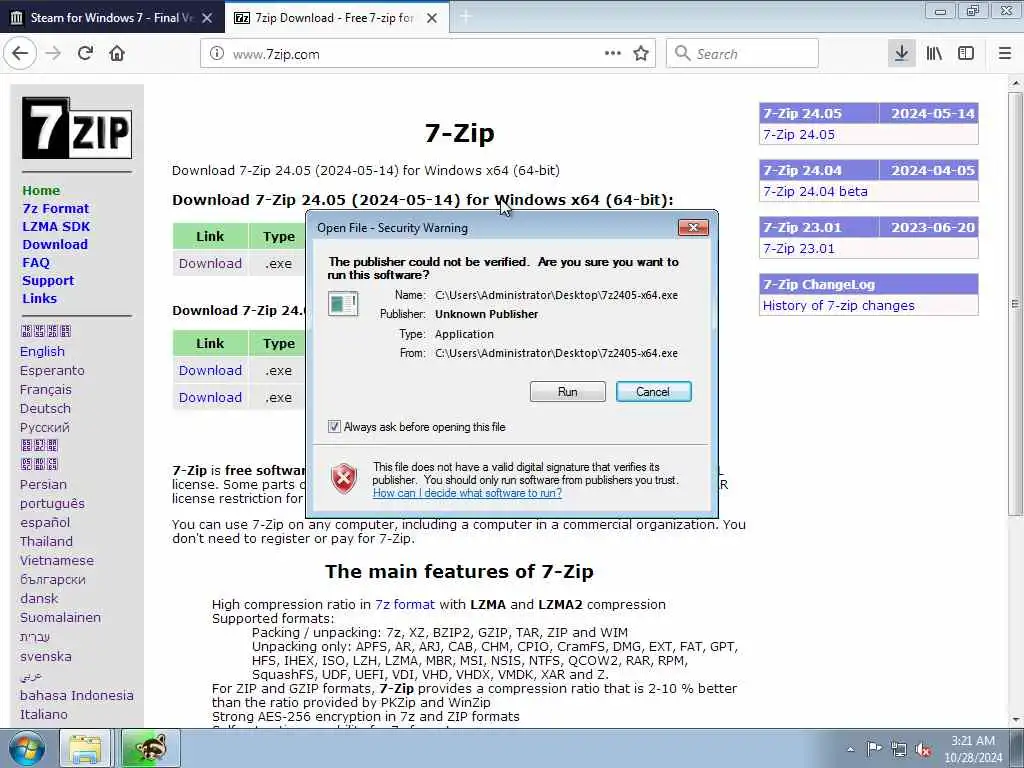This screenshot has width=1024, height=768.
Task: Click Download link in first table
Action: pos(210,264)
